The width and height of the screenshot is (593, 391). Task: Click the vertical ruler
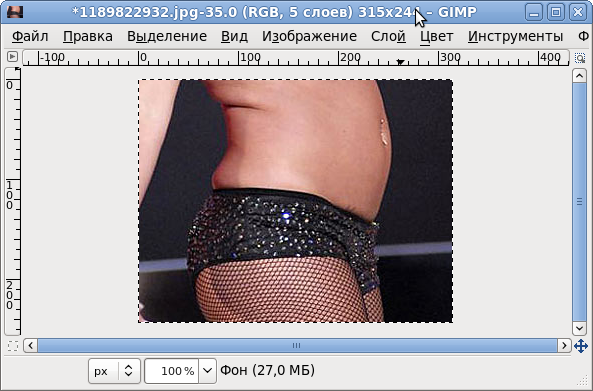pyautogui.click(x=13, y=202)
